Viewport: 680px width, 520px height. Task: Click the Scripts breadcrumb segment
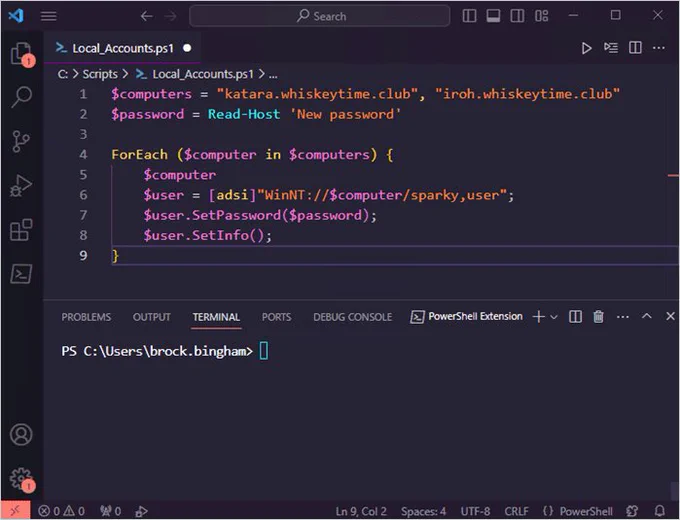(x=100, y=74)
